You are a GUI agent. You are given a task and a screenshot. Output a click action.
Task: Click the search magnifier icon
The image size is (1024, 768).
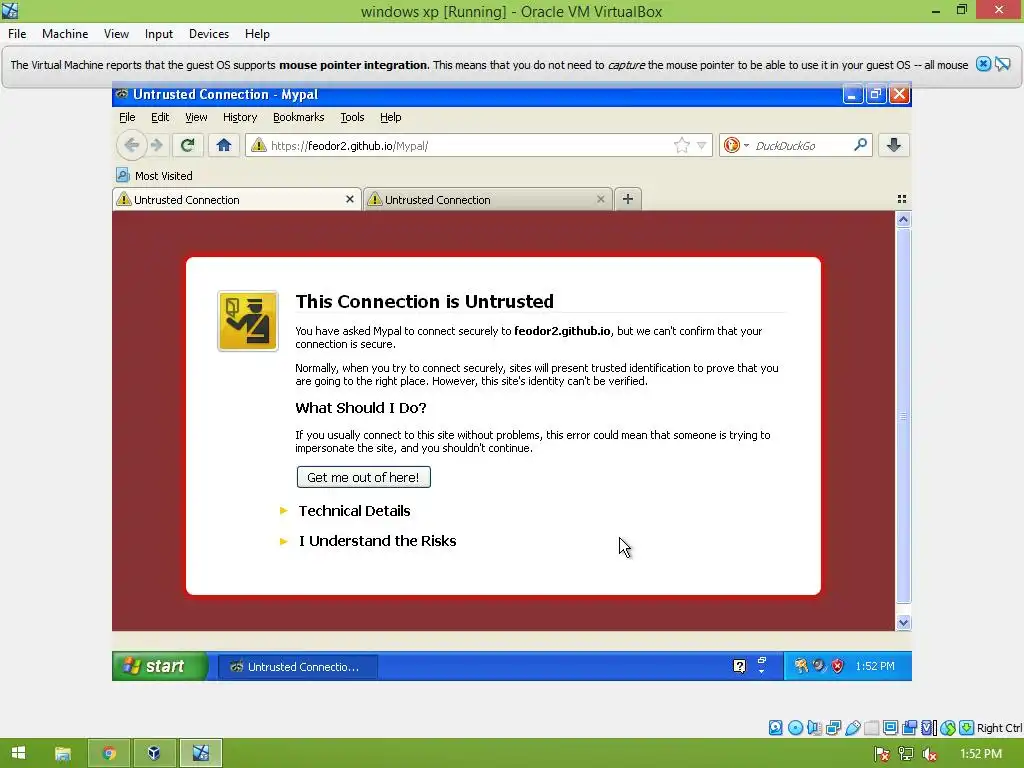(x=861, y=144)
